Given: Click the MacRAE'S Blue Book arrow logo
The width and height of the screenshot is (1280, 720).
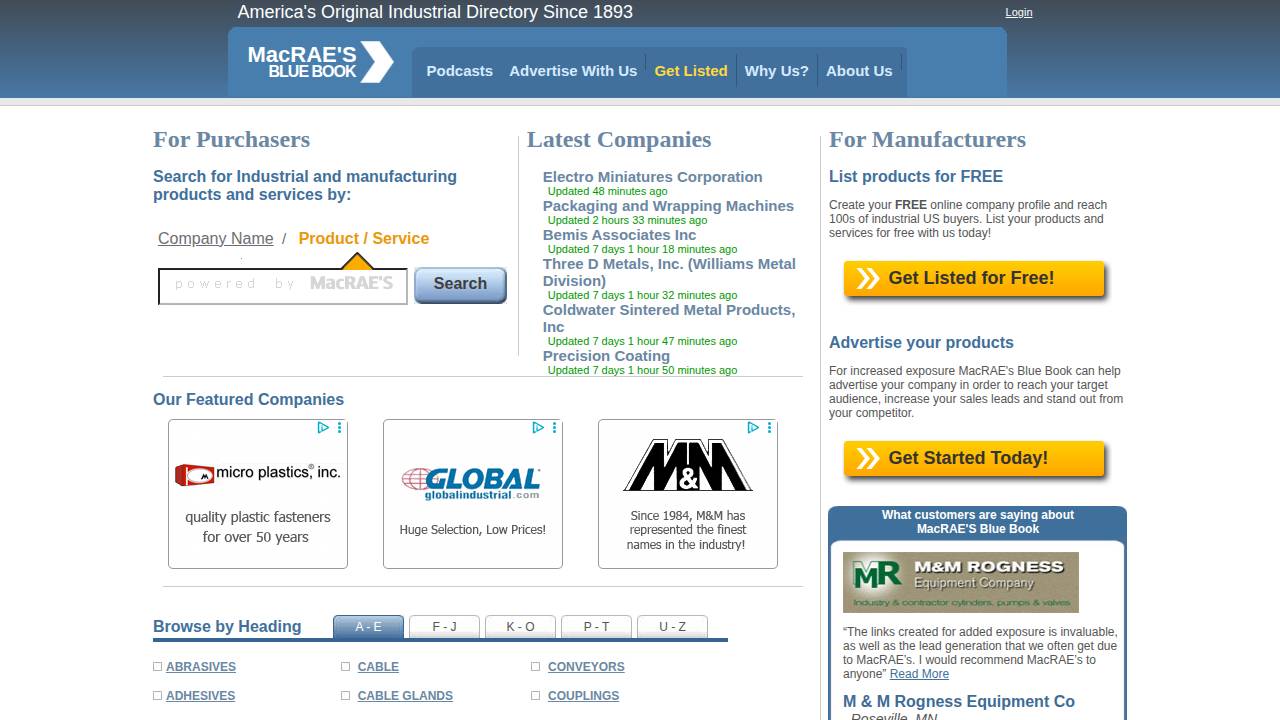Looking at the screenshot, I should (377, 61).
